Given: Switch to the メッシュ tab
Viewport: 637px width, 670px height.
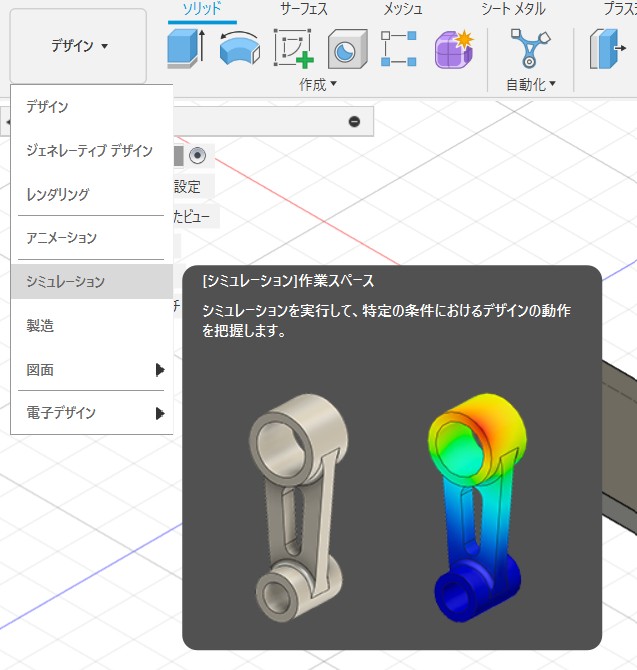Looking at the screenshot, I should click(x=402, y=9).
